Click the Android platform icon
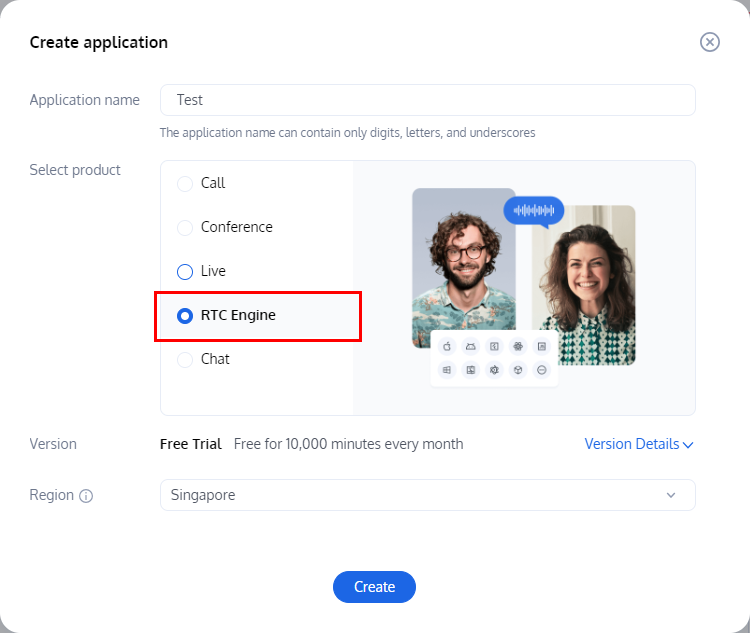 click(471, 346)
